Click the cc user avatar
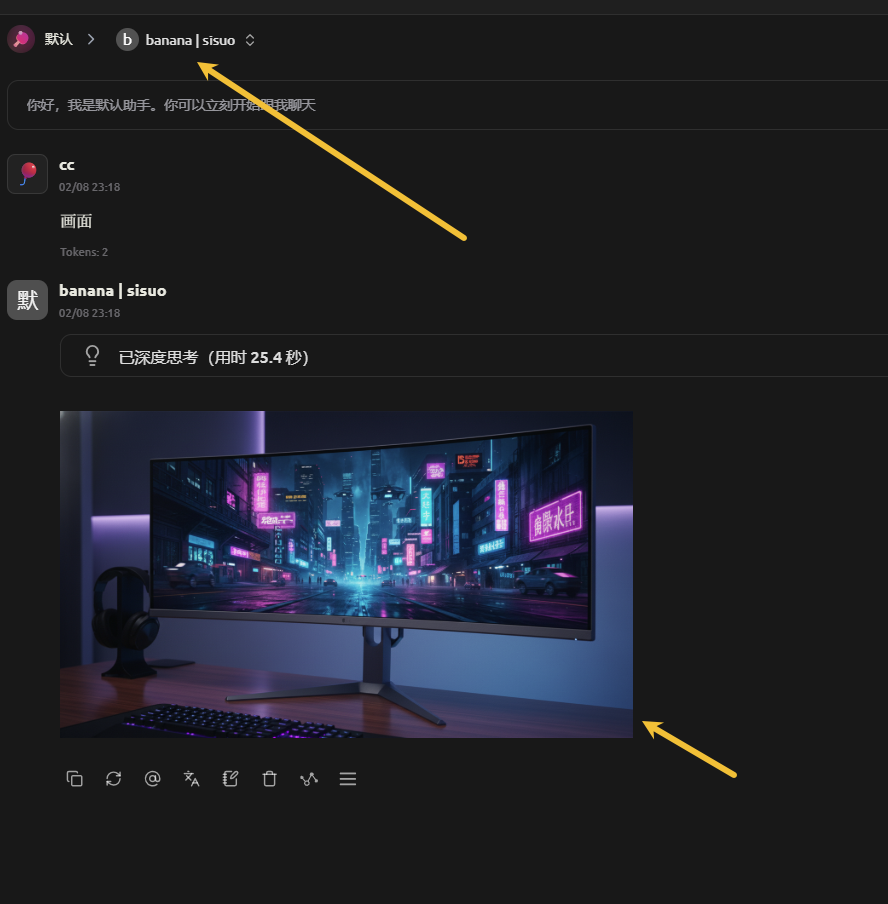The image size is (888, 904). [27, 174]
